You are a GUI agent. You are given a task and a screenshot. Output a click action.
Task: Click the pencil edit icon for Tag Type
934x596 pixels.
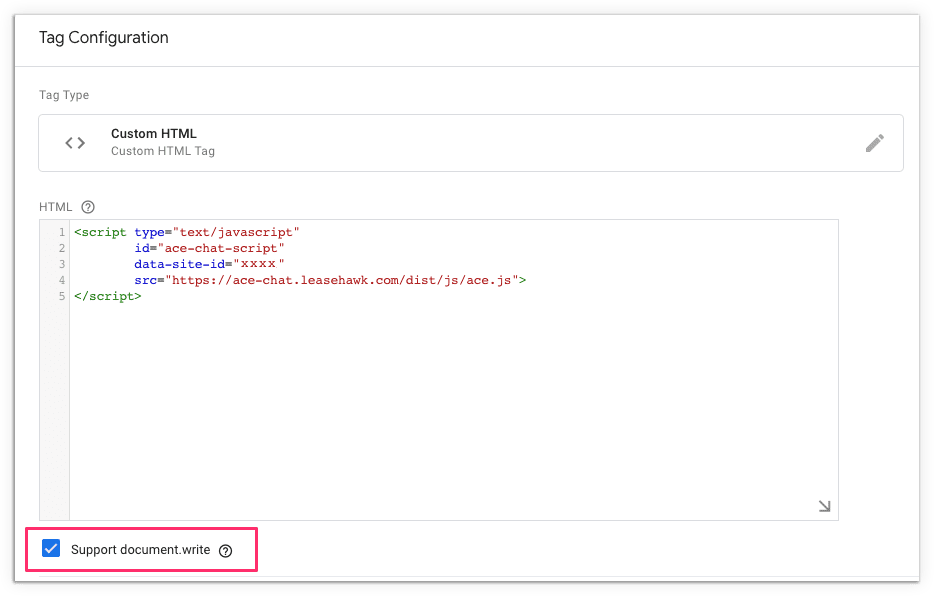click(874, 143)
